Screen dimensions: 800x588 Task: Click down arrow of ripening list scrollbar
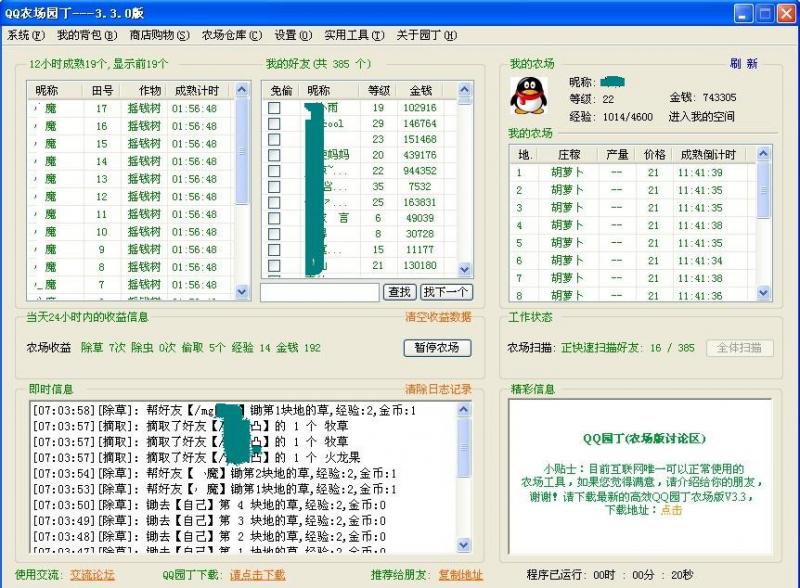[242, 292]
